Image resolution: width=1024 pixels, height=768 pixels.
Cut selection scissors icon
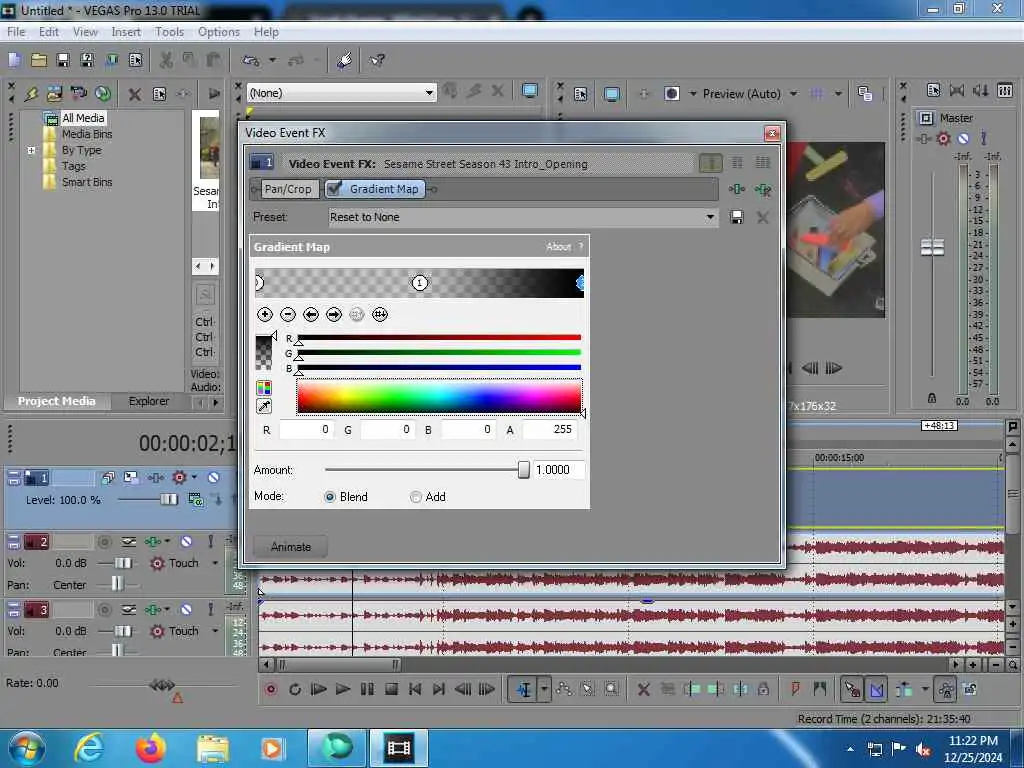[166, 61]
